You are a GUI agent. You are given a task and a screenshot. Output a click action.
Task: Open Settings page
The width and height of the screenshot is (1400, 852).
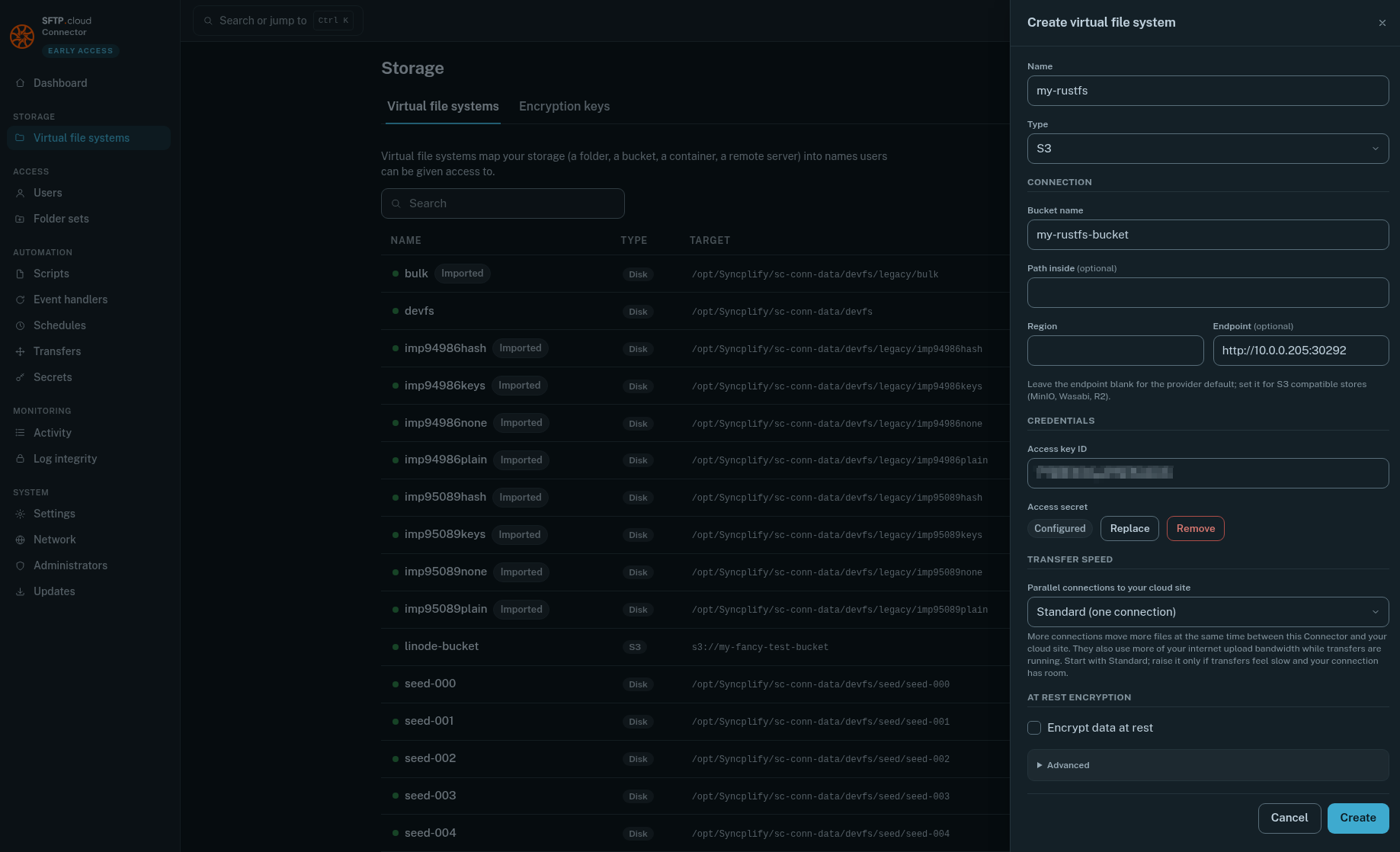point(88,514)
